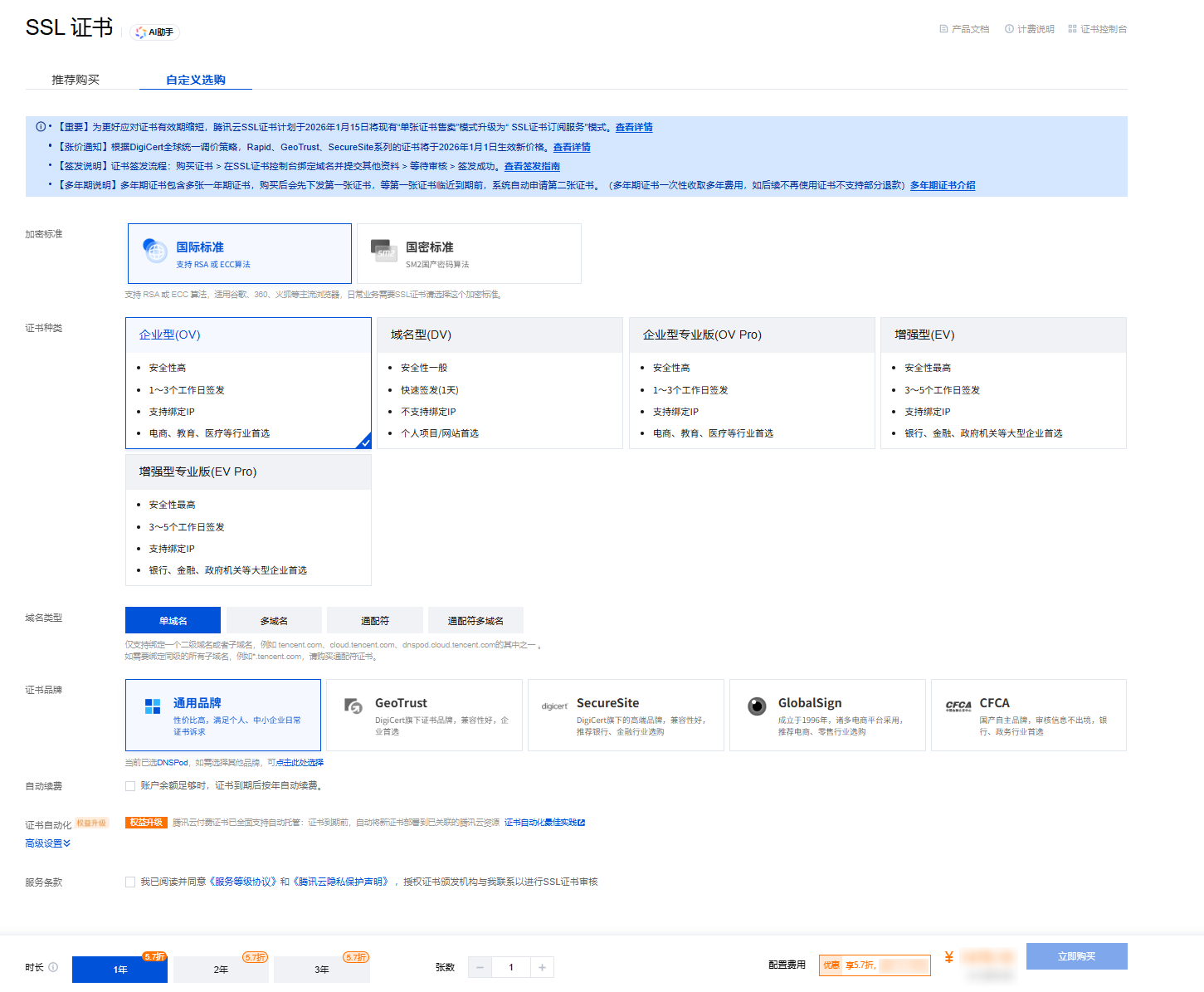The height and width of the screenshot is (992, 1204).
Task: Click the GeoTrust brand logo
Action: click(353, 706)
